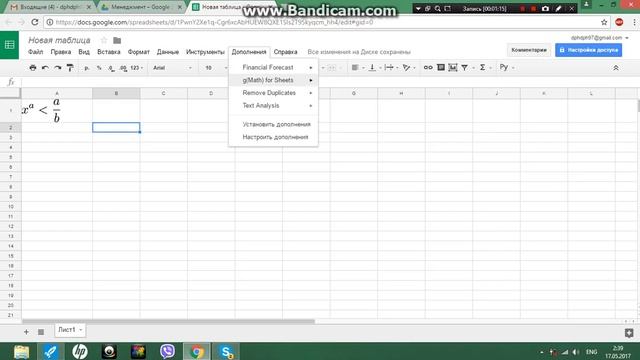Open the font size 10 dropdown

click(215, 68)
